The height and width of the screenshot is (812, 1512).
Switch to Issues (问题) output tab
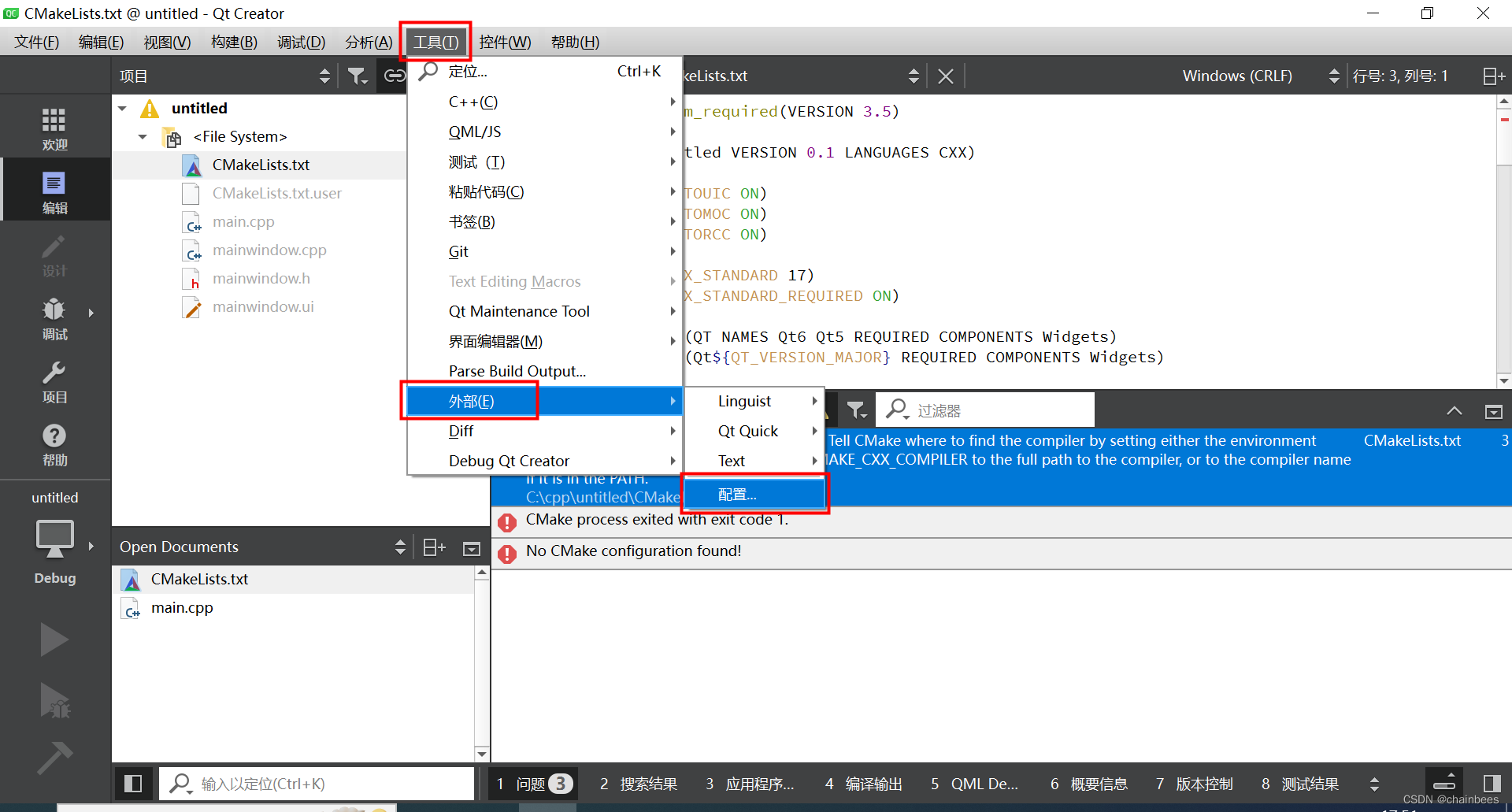533,784
